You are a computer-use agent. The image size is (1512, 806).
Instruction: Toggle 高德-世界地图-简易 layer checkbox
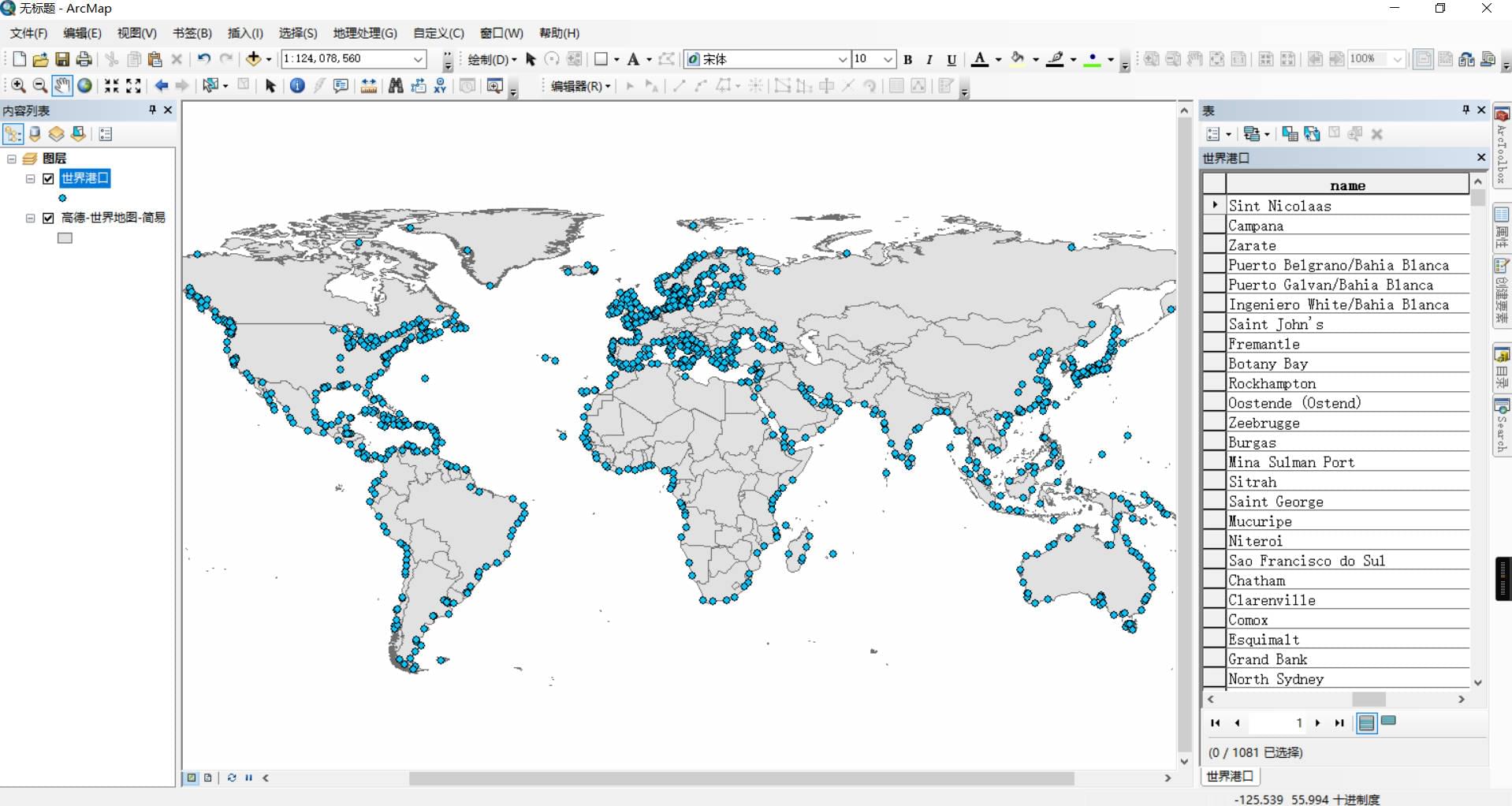click(48, 218)
